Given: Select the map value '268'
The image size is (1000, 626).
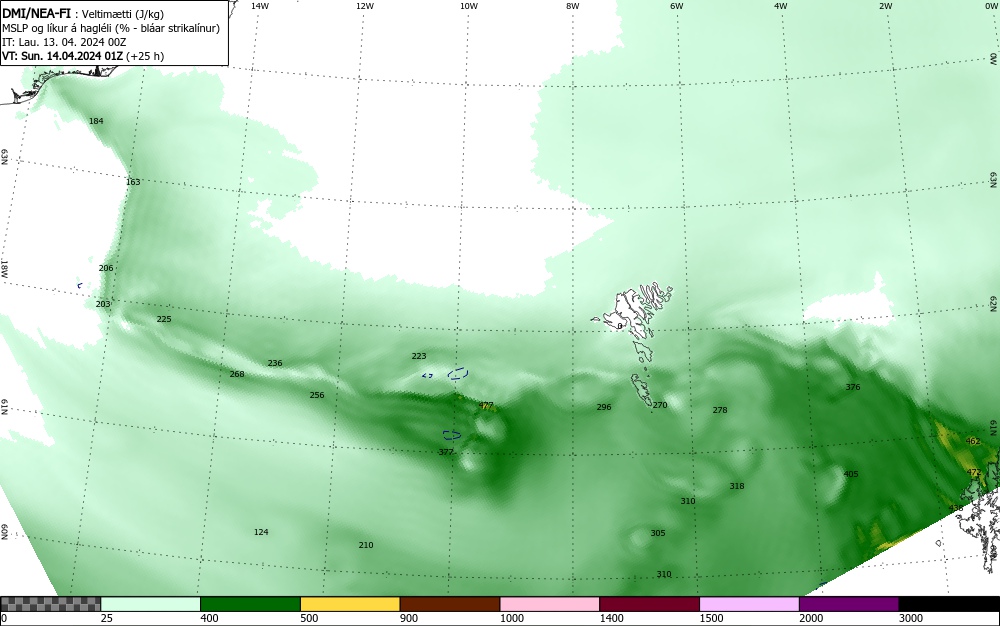Looking at the screenshot, I should [237, 374].
